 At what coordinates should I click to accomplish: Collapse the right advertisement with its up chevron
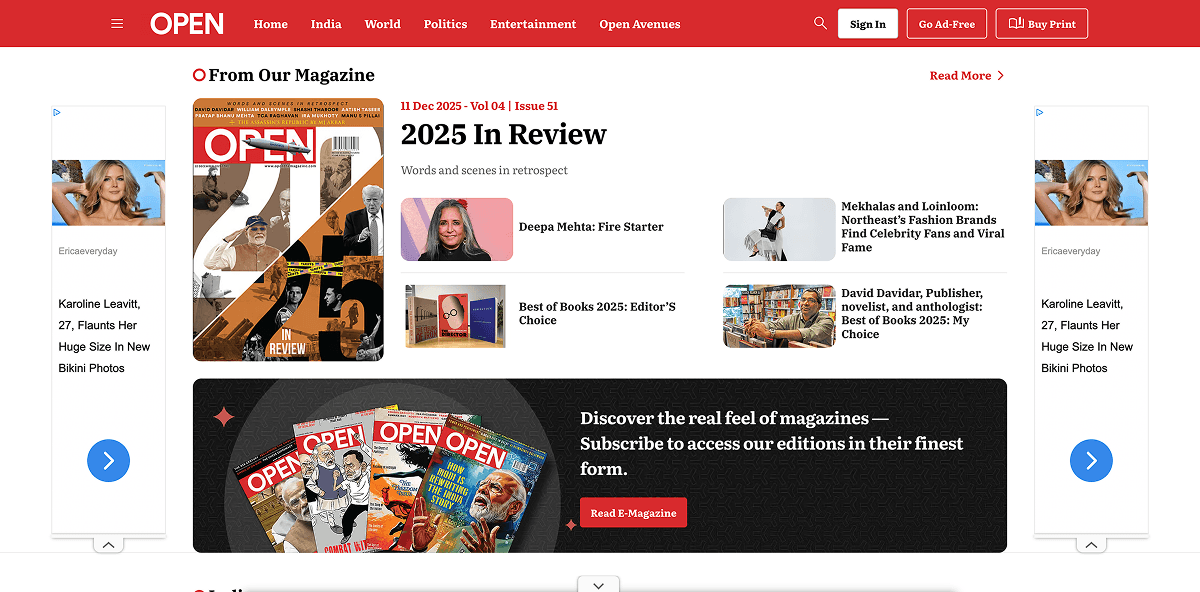tap(1091, 544)
